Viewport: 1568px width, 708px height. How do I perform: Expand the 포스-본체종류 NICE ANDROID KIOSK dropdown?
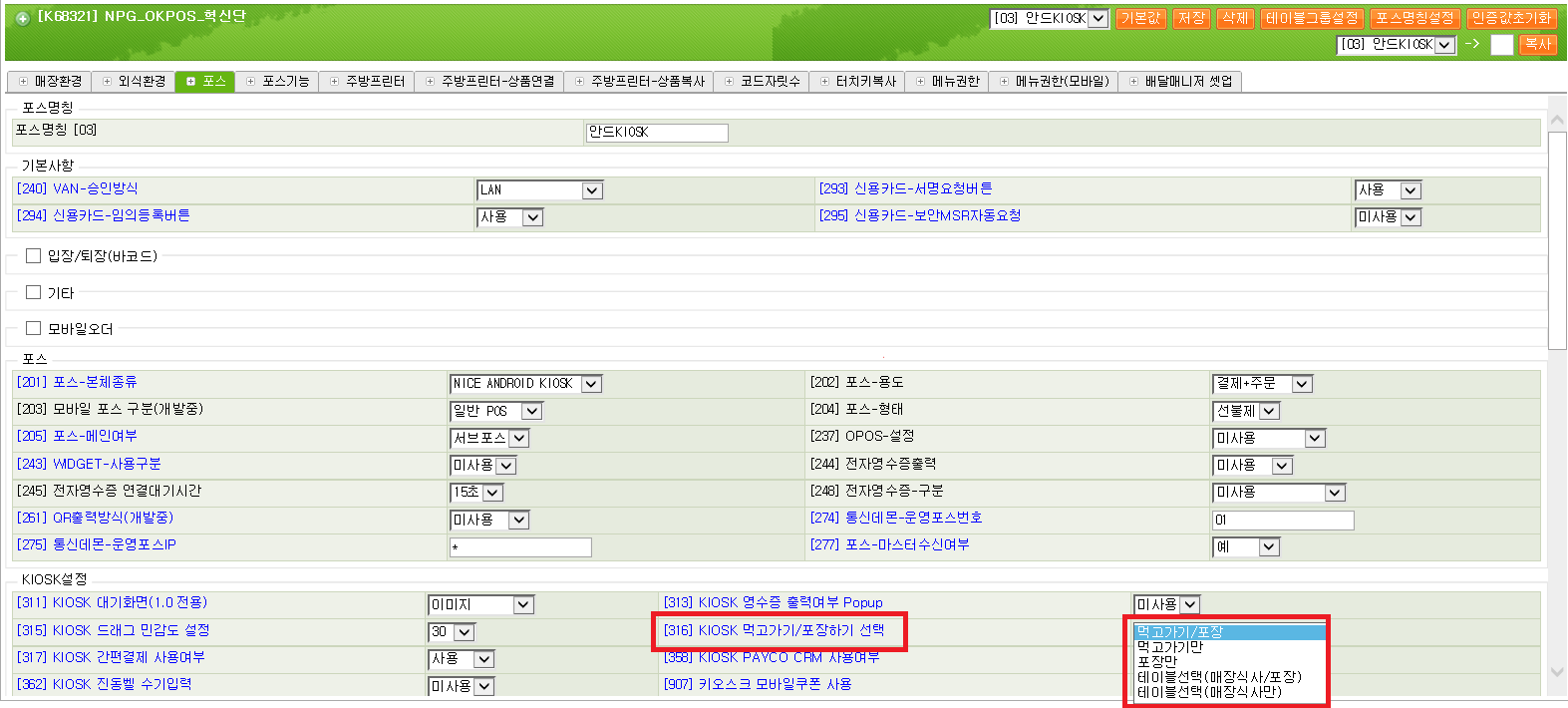[x=591, y=384]
